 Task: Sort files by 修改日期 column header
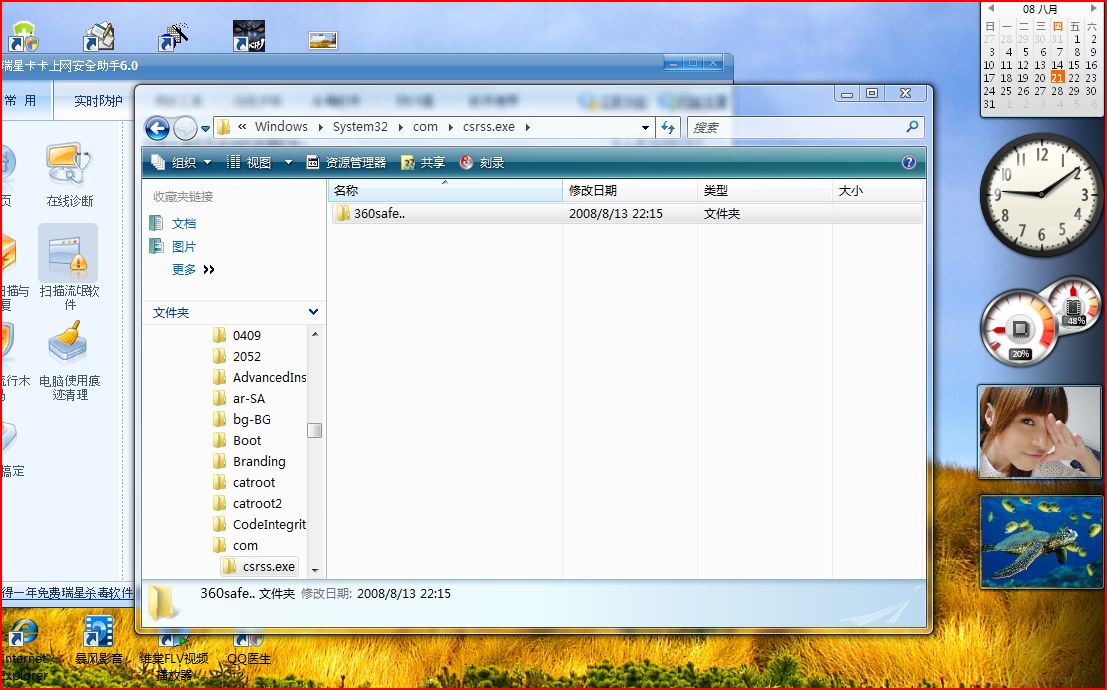(593, 191)
